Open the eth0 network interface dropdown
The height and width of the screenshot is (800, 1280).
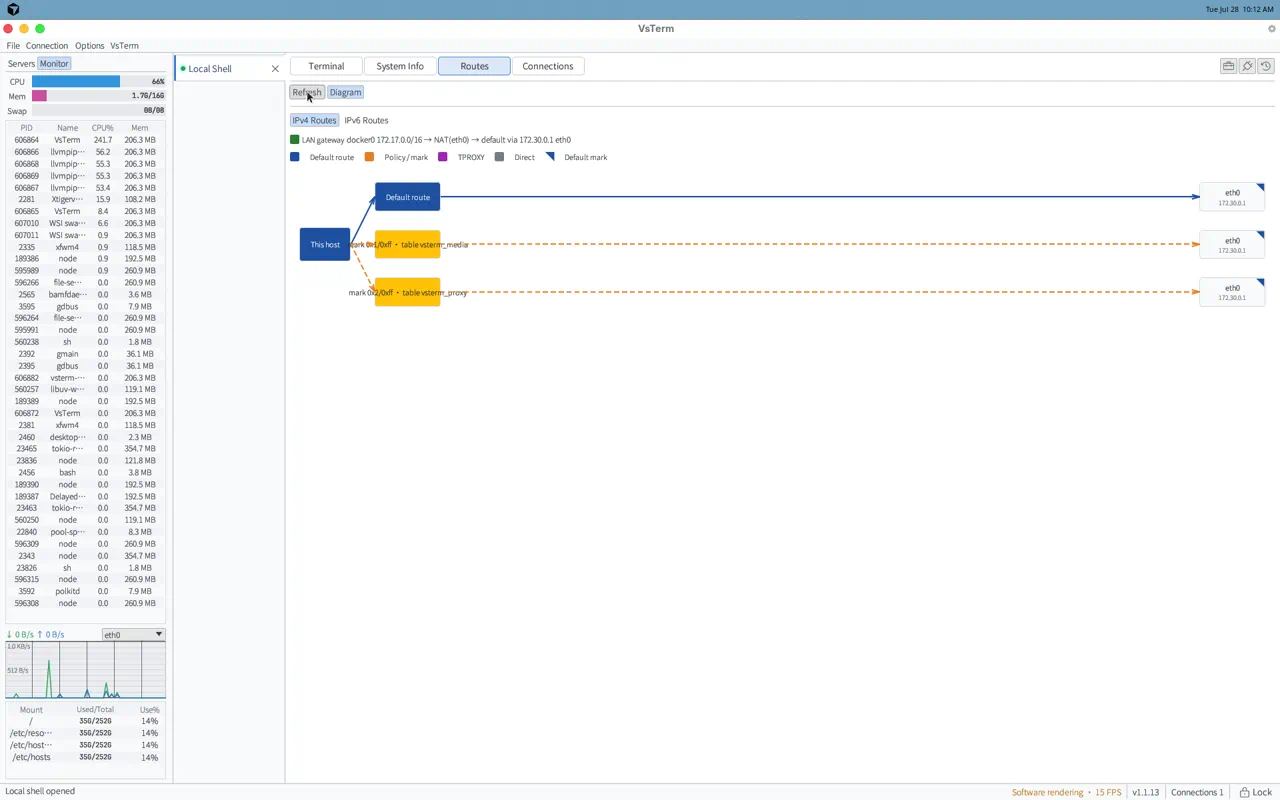[133, 635]
